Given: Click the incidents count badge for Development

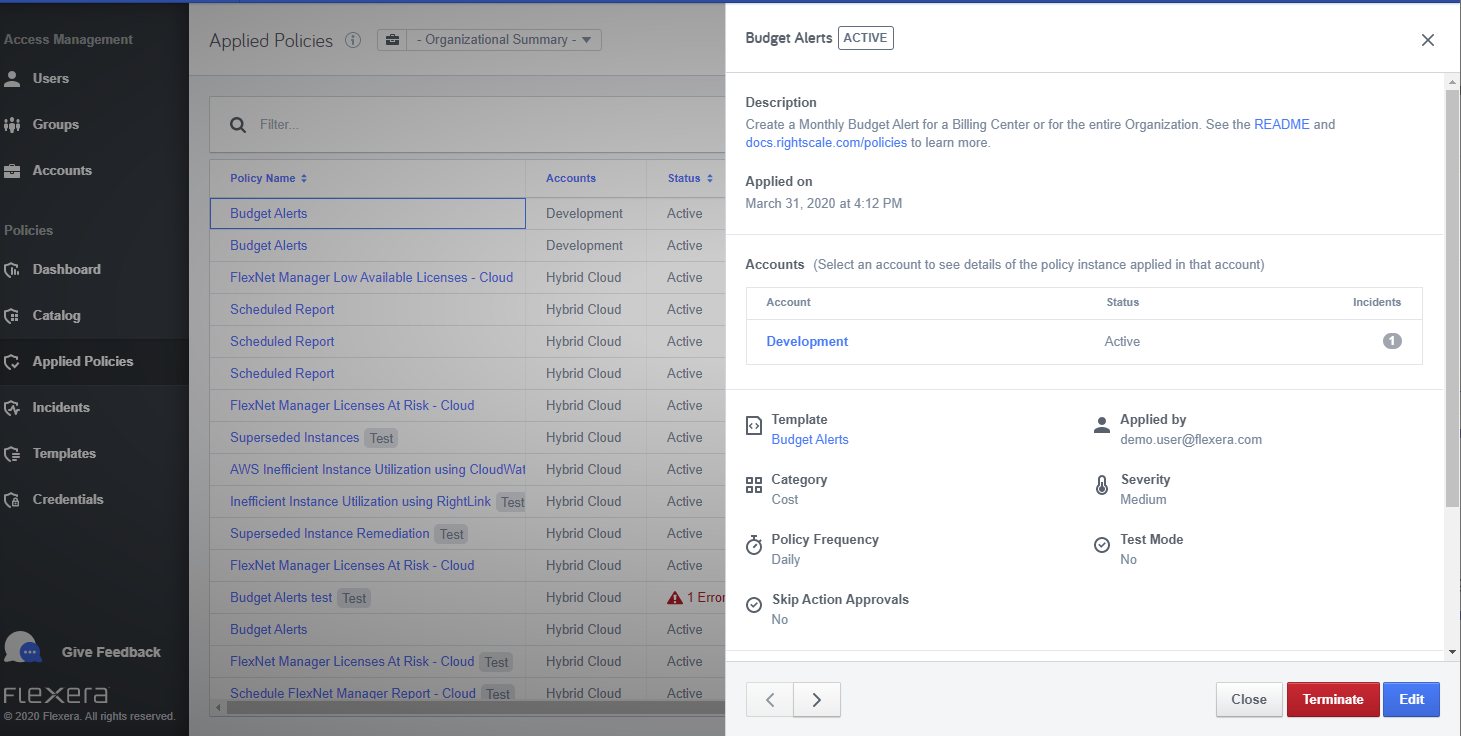Looking at the screenshot, I should tap(1392, 341).
